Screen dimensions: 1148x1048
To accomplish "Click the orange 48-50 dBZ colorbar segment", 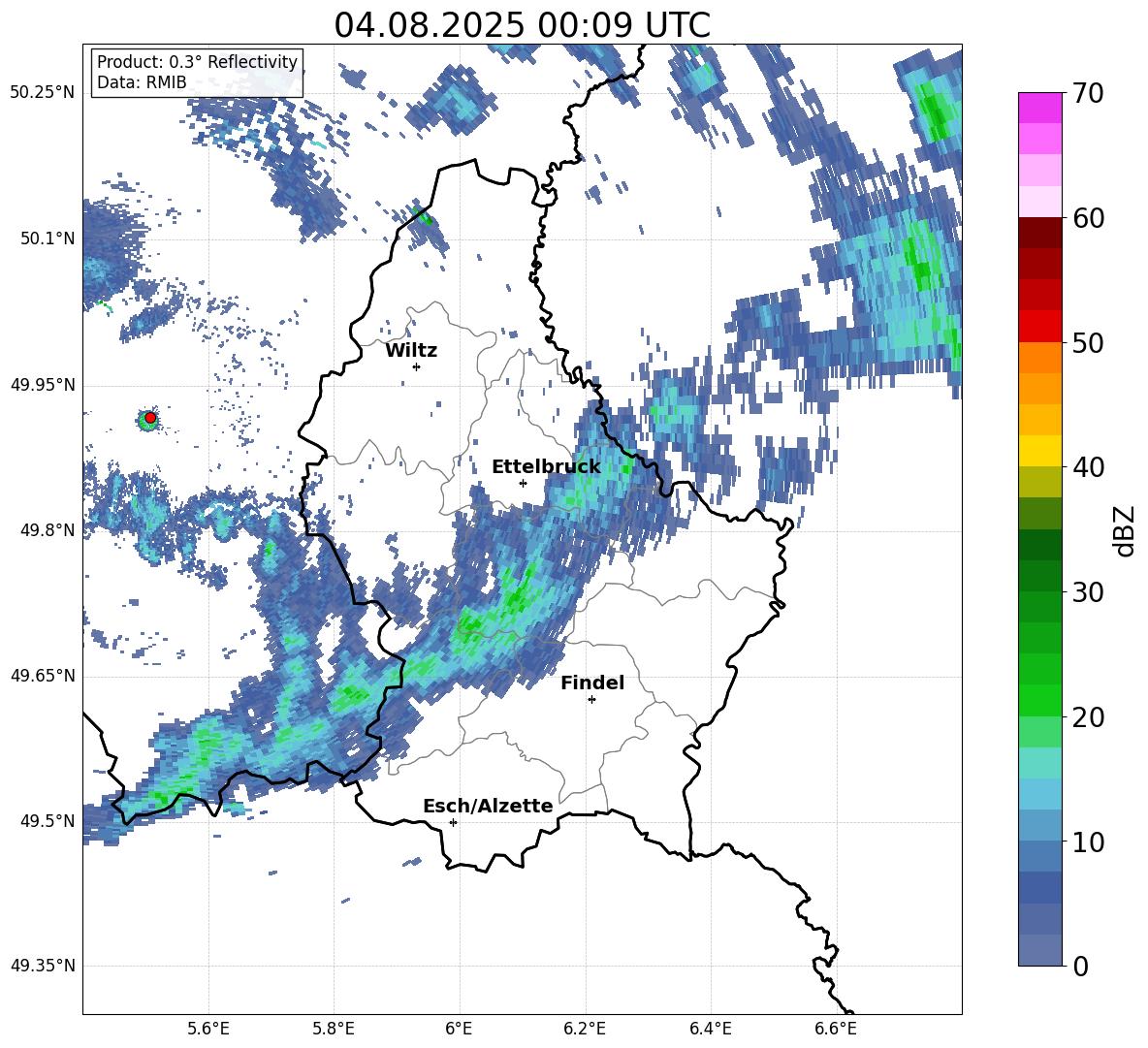I will (x=1040, y=358).
